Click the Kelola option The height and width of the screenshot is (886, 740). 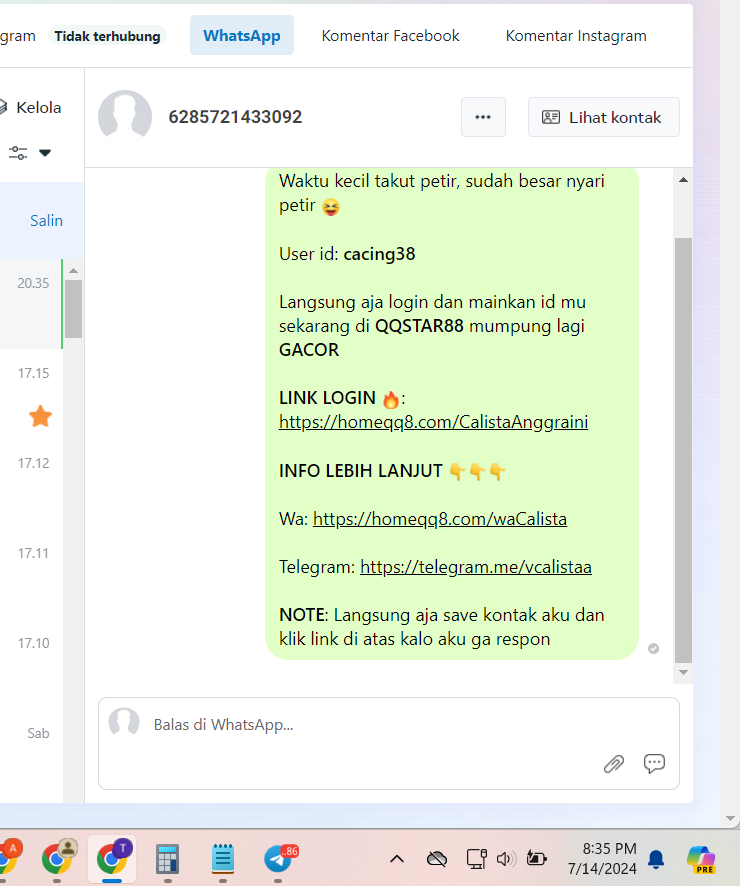(38, 107)
